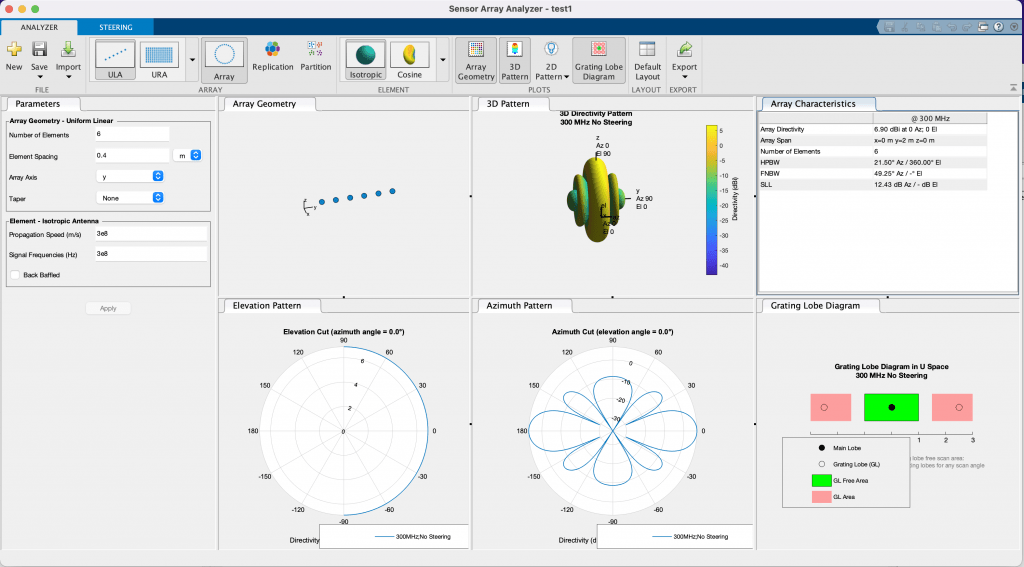Open the Array Axis dropdown
1024x567 pixels.
click(130, 176)
